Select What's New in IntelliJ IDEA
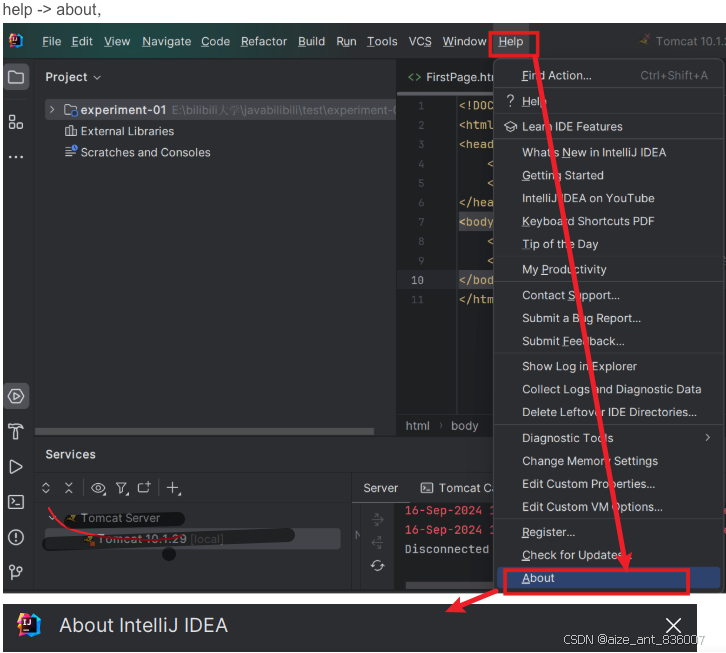Image resolution: width=726 pixels, height=653 pixels. click(609, 152)
